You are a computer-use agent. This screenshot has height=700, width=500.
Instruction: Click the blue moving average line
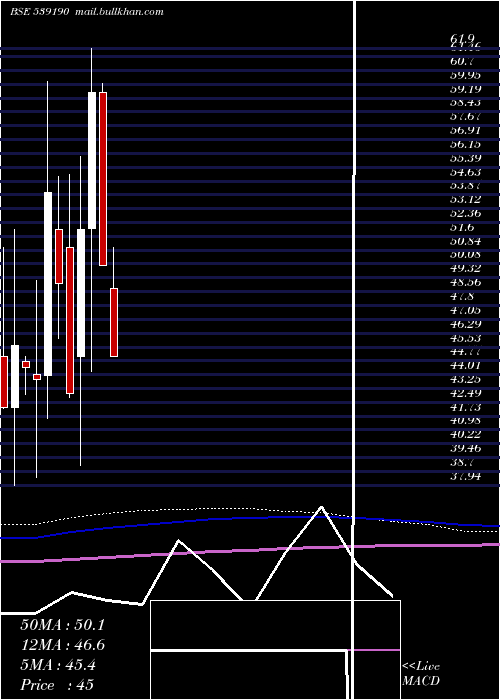(x=250, y=518)
